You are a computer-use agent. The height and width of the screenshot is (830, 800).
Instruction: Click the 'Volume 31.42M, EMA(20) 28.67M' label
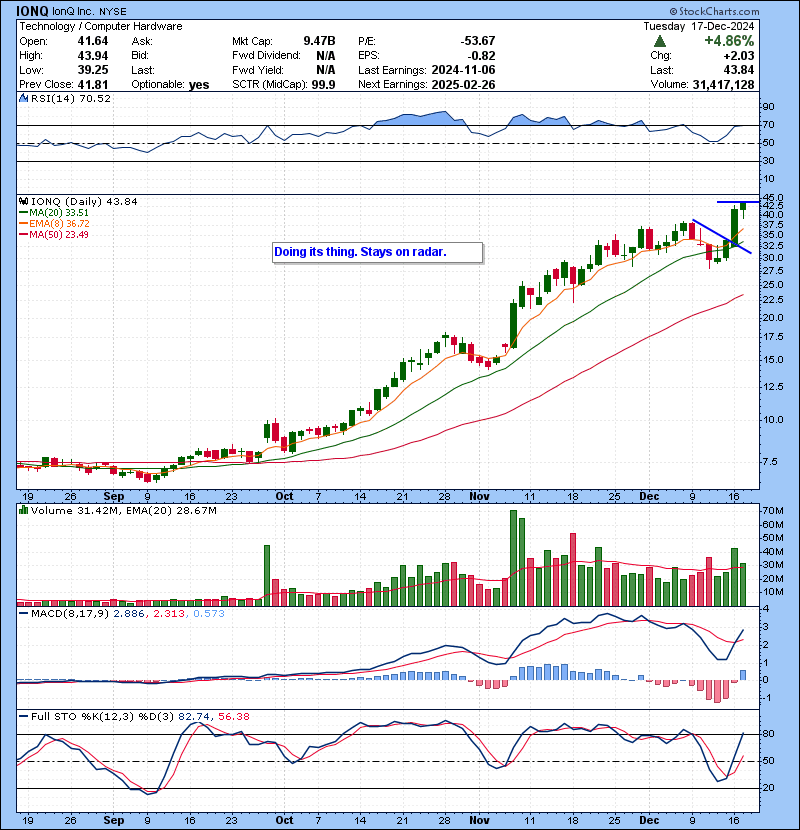124,511
